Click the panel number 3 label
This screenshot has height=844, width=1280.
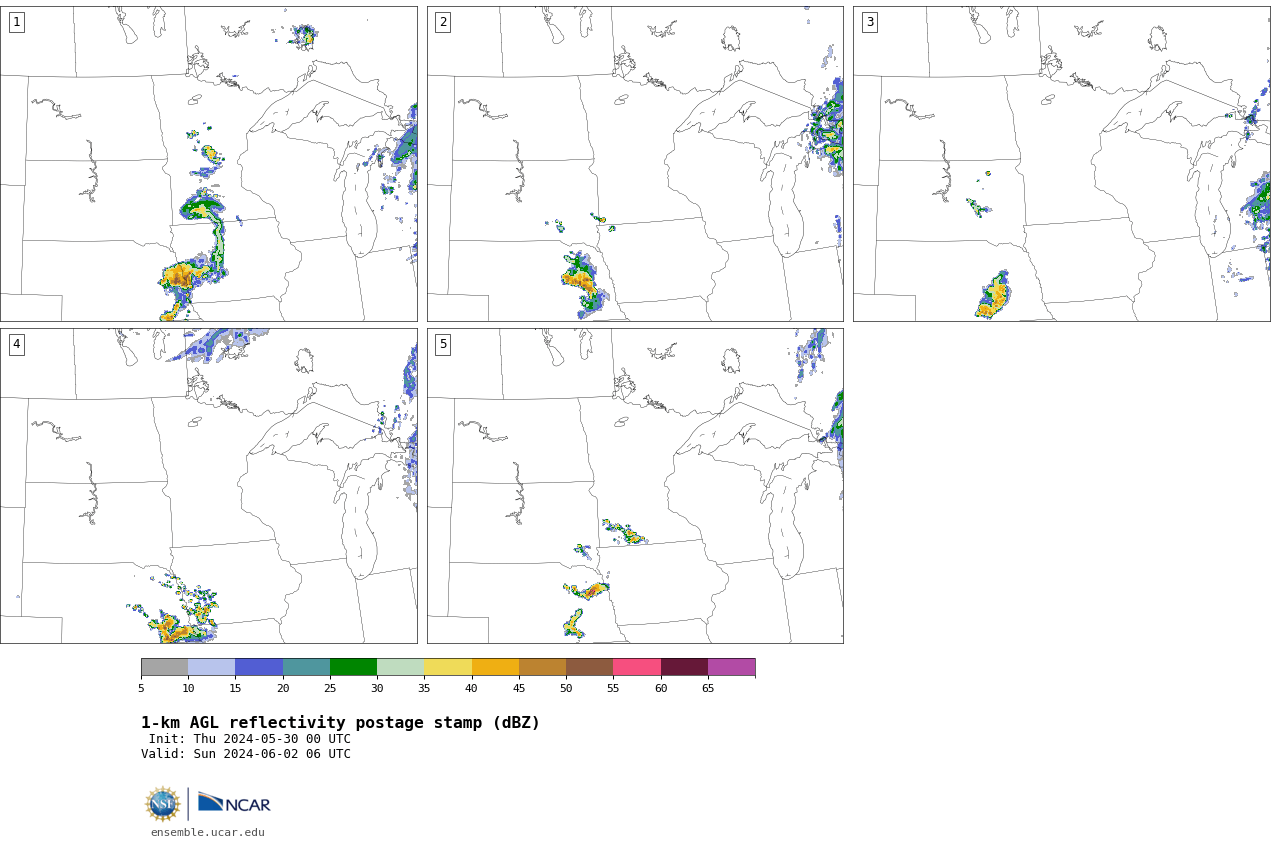(x=869, y=22)
